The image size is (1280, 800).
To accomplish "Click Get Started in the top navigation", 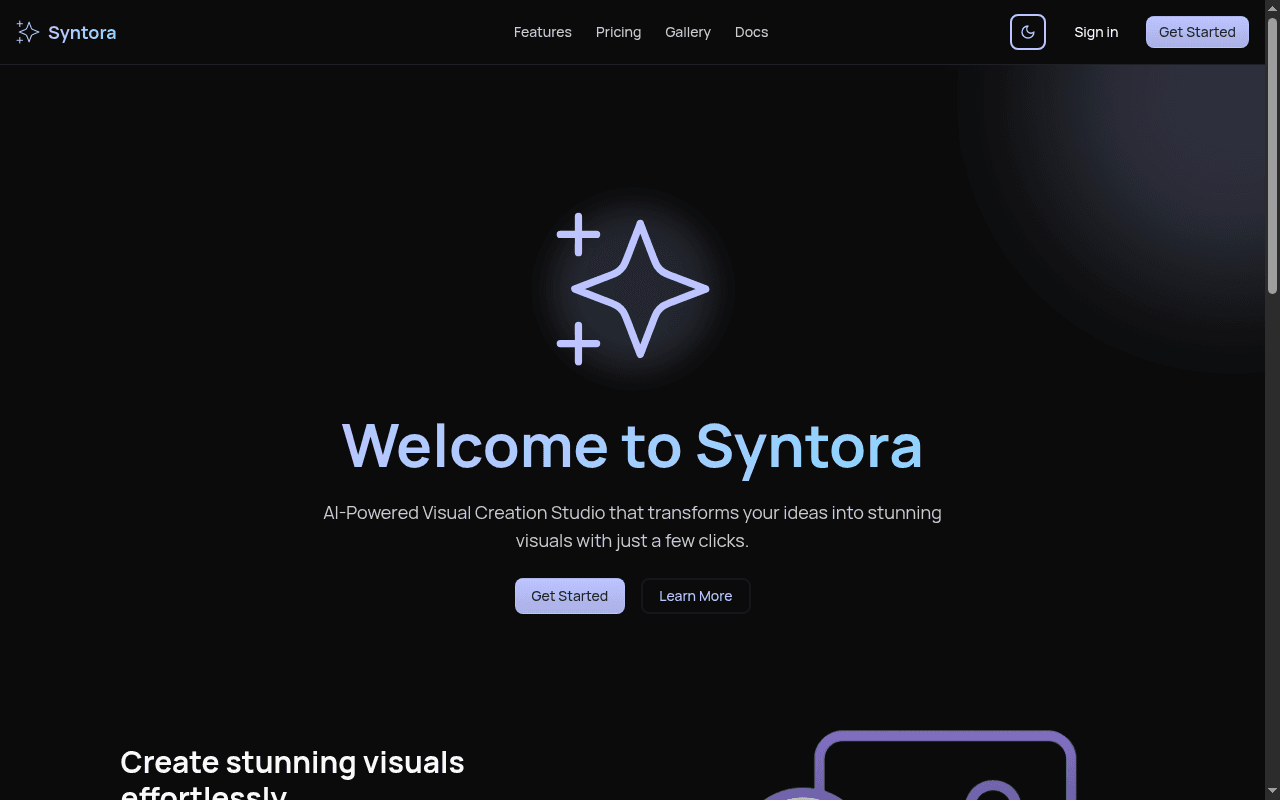I will [x=1197, y=32].
